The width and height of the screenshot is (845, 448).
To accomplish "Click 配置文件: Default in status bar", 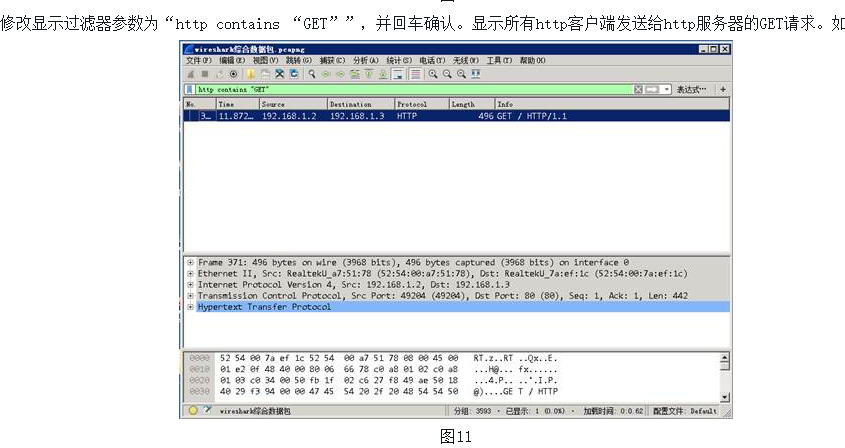I will pyautogui.click(x=685, y=411).
